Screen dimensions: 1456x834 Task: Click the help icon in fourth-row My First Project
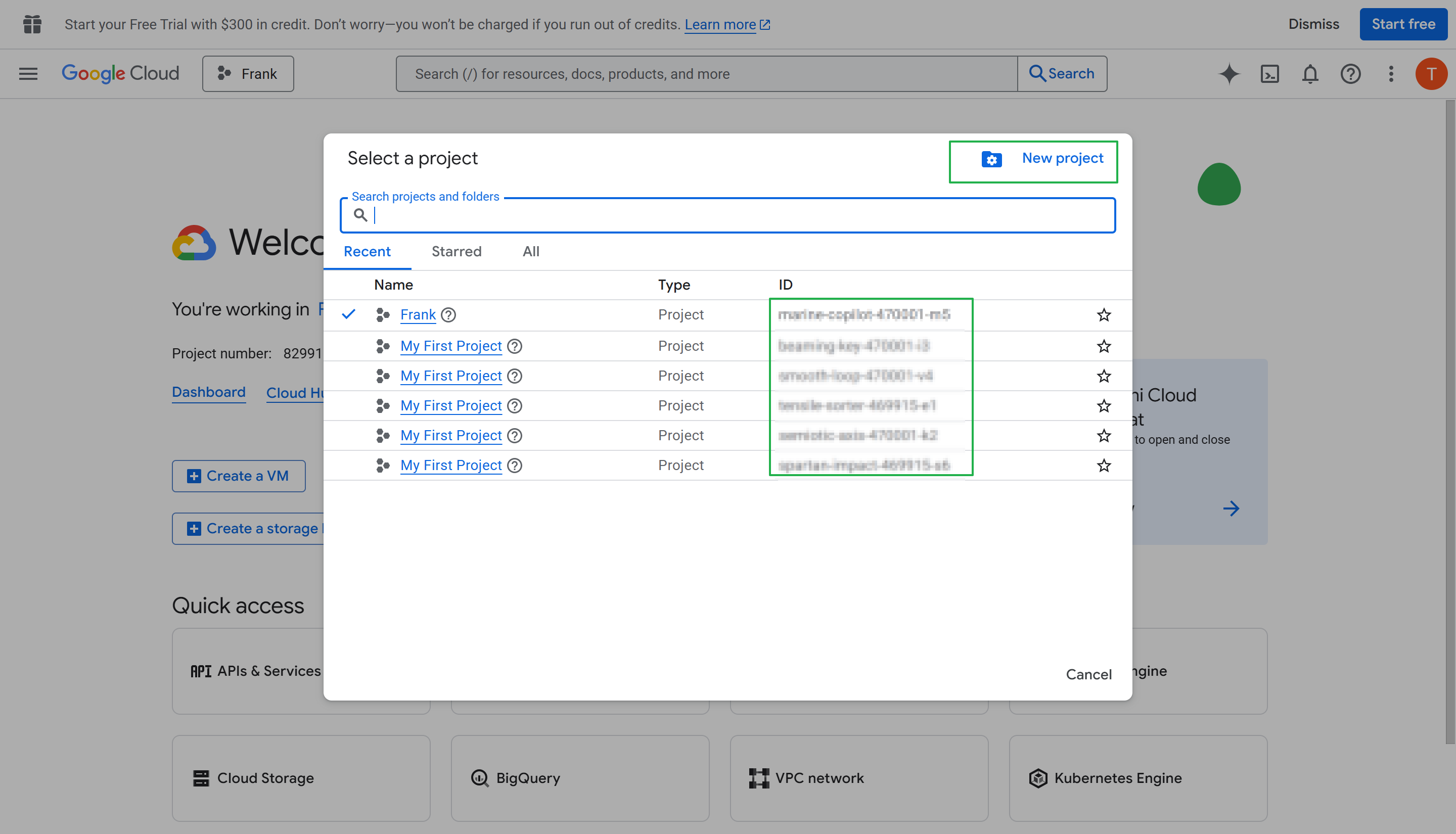[x=515, y=405]
